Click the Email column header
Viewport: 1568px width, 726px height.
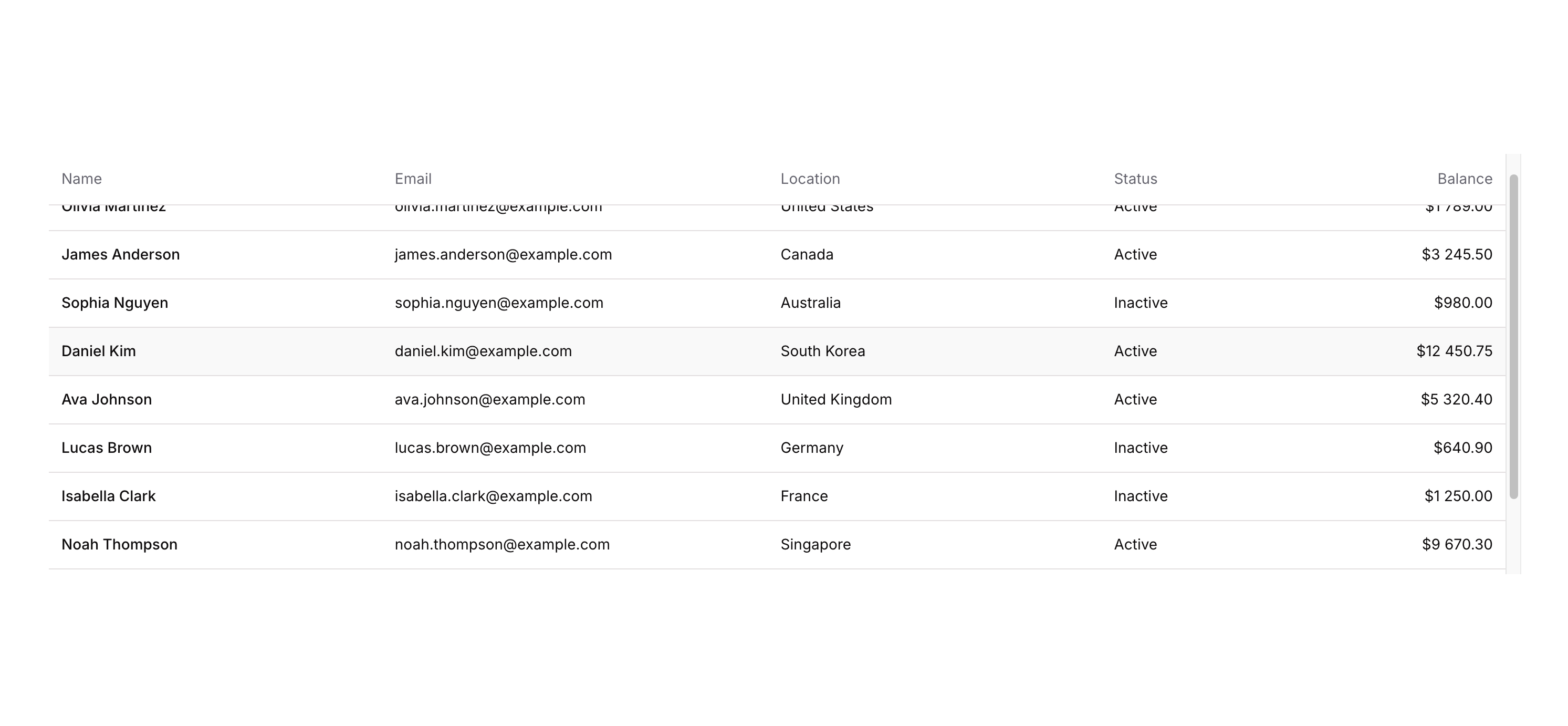(x=413, y=179)
